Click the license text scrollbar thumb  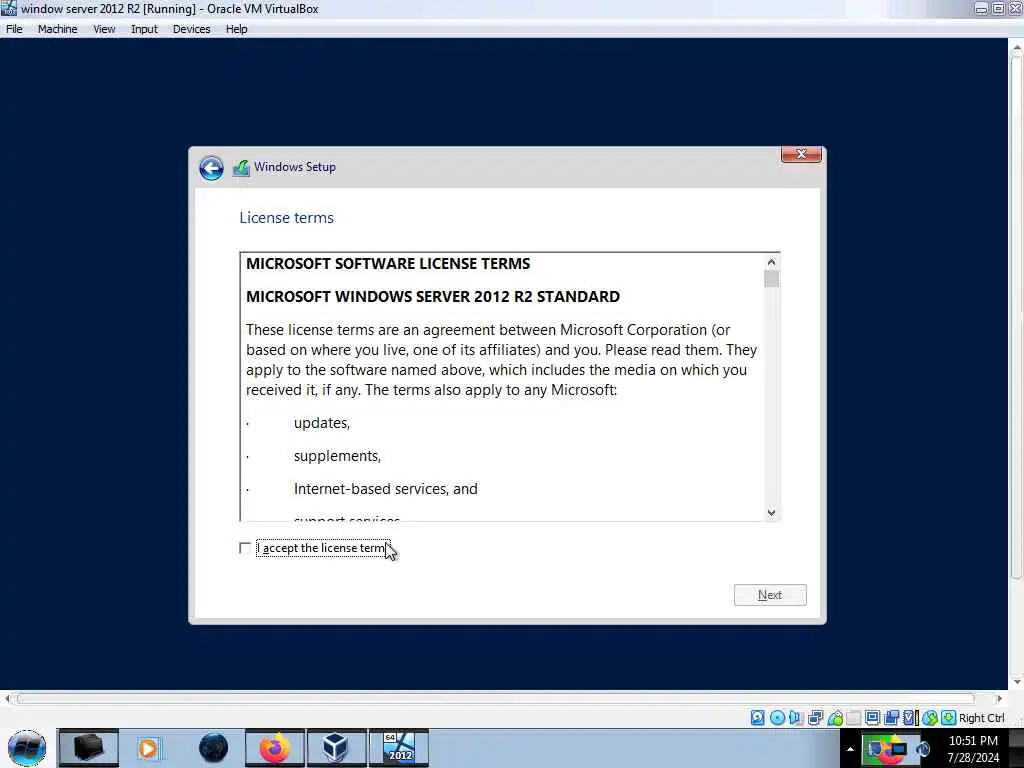coord(771,279)
